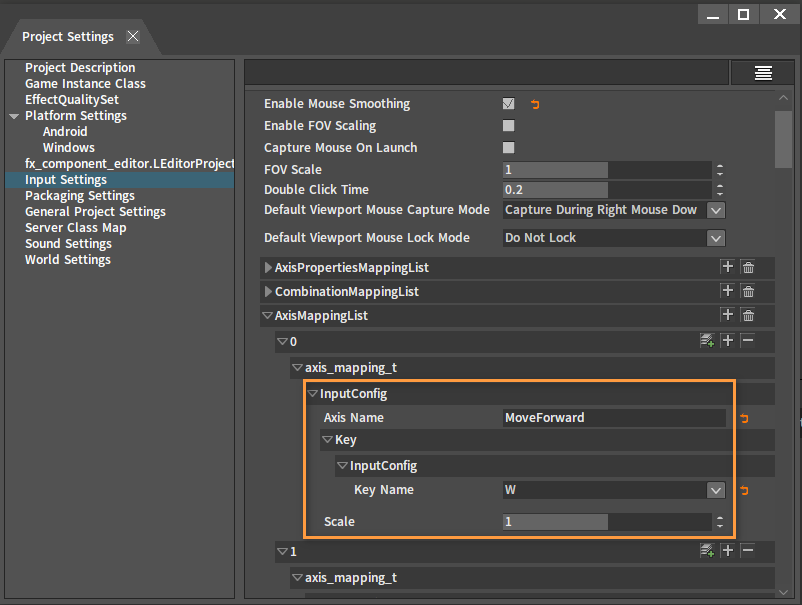The height and width of the screenshot is (605, 802).
Task: Collapse the AxisMappingList section
Action: click(x=267, y=316)
